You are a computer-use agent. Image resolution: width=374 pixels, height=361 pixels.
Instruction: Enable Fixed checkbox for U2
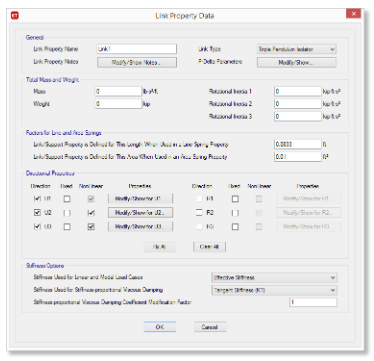(x=67, y=213)
